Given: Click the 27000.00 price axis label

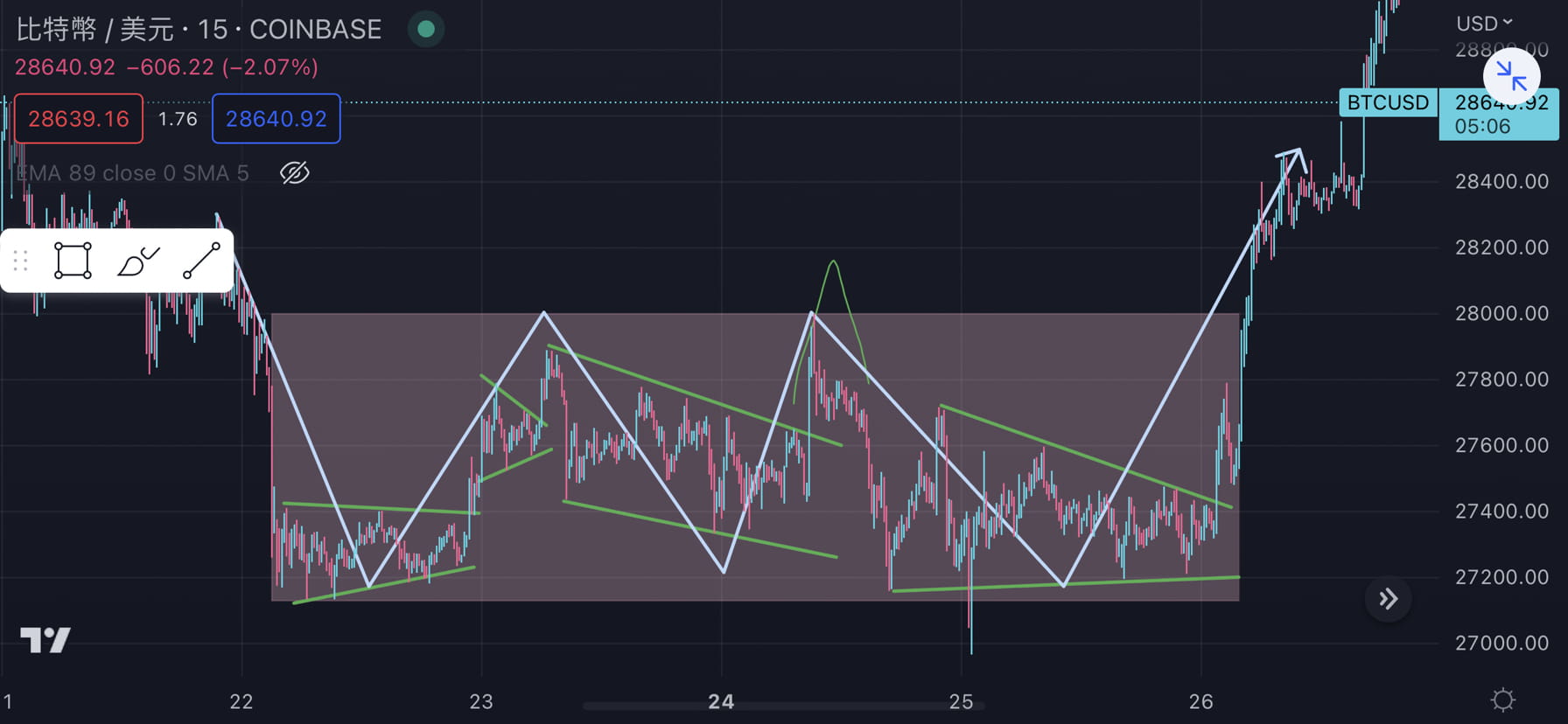Looking at the screenshot, I should coord(1501,644).
